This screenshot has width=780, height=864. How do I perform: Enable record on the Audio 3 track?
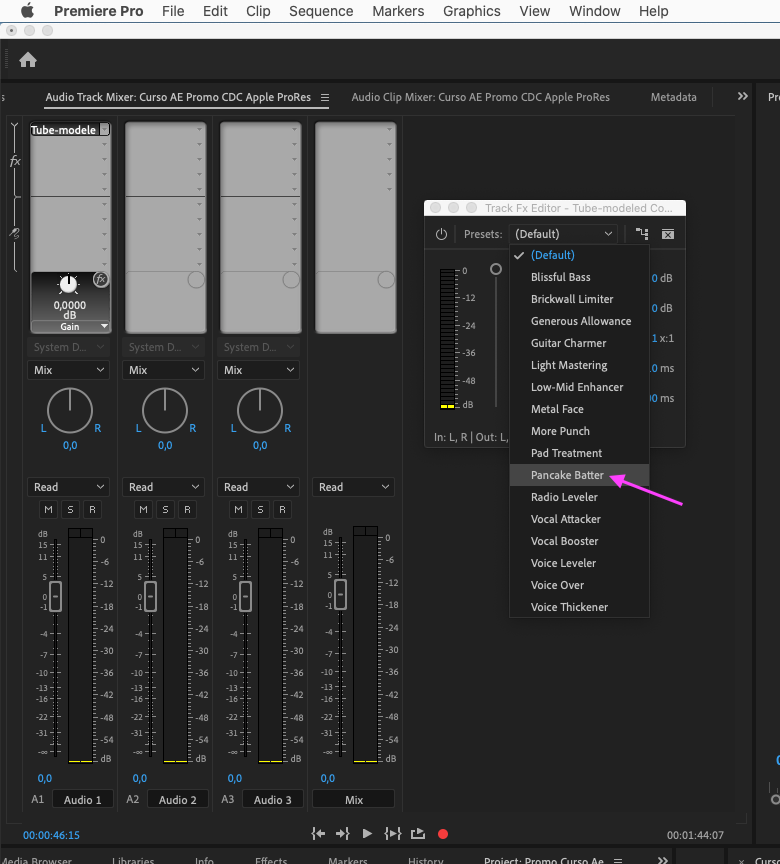[x=283, y=510]
